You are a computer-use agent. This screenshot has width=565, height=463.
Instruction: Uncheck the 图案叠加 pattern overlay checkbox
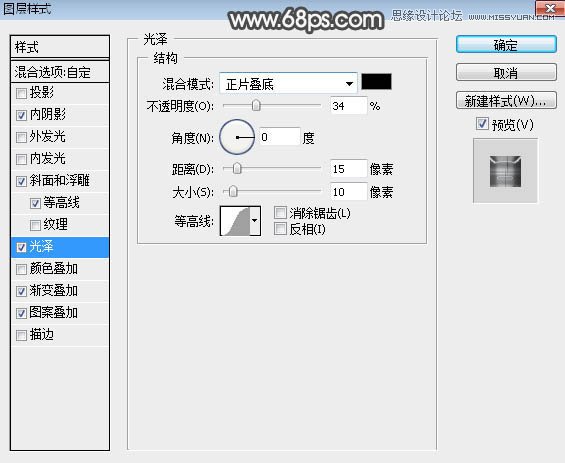(x=21, y=313)
